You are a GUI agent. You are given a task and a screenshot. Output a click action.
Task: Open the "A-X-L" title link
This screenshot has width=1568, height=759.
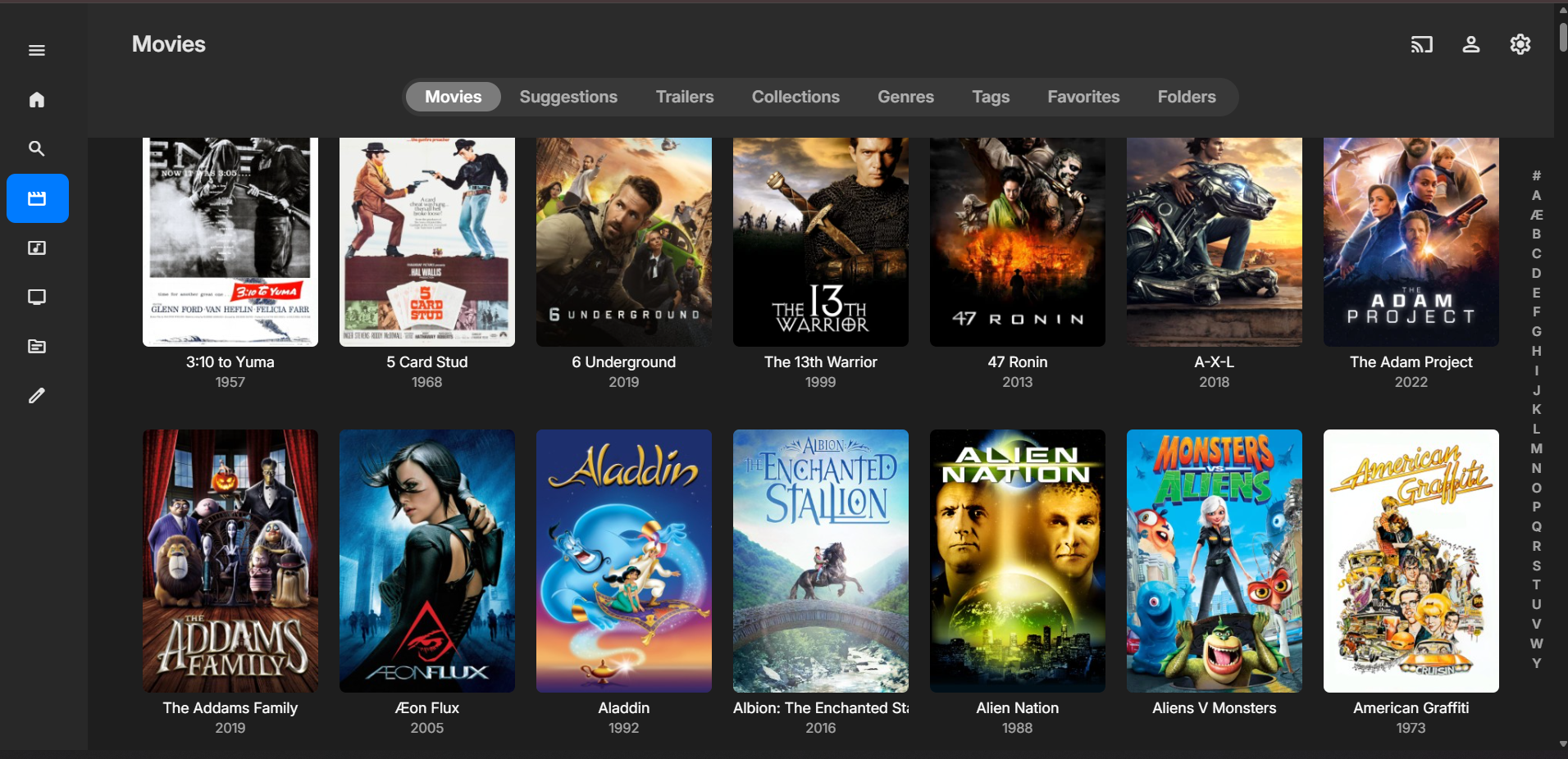pos(1215,362)
